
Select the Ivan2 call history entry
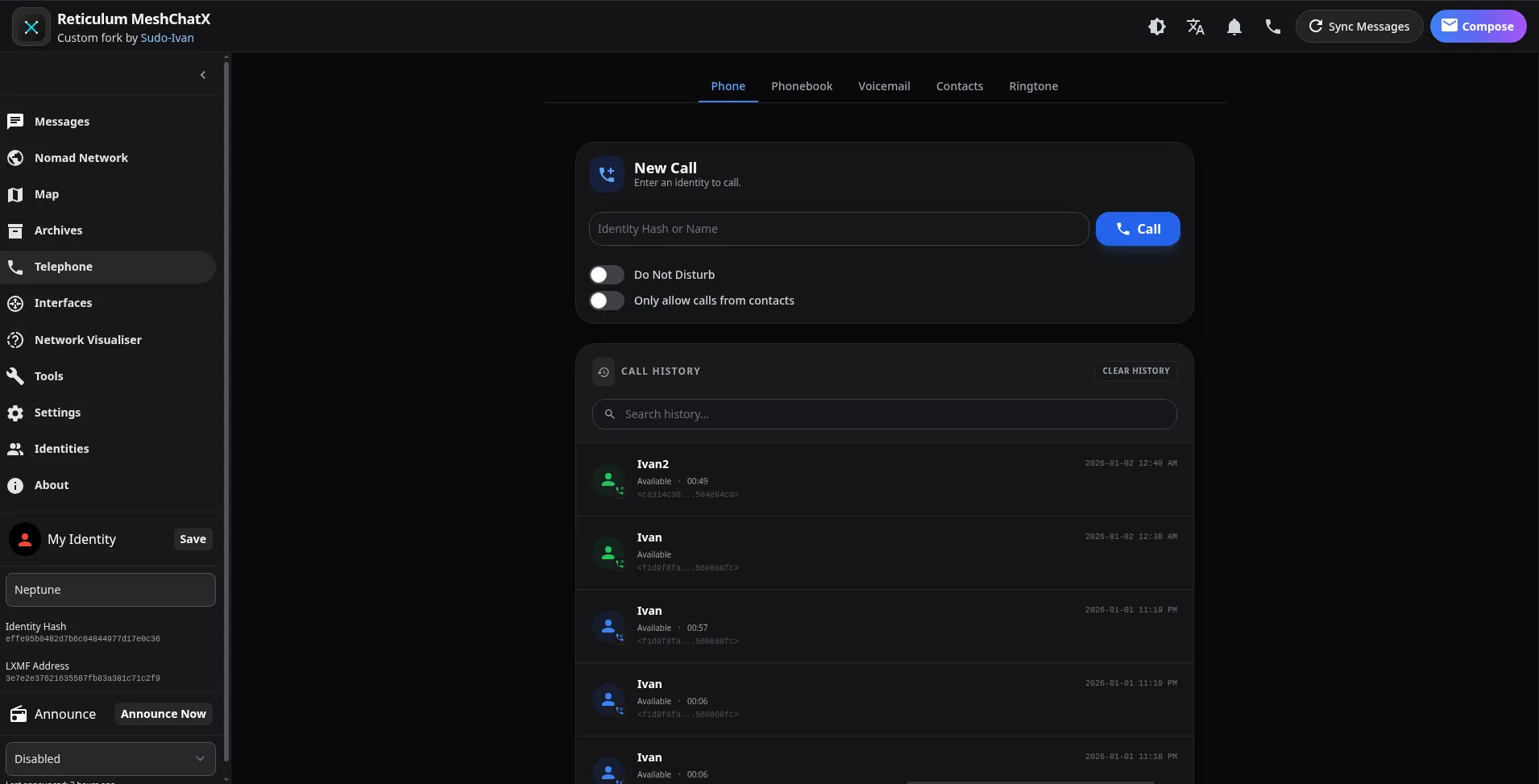point(884,479)
